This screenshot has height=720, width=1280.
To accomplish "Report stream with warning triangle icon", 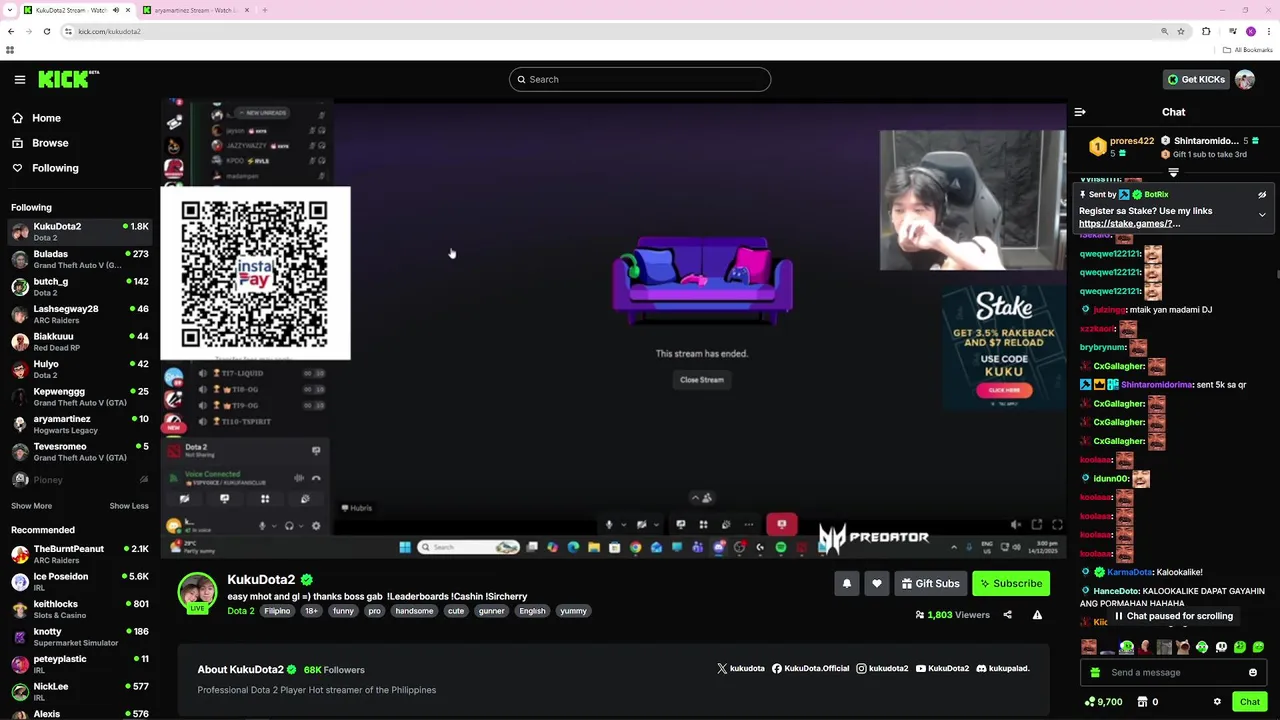I will [x=1037, y=615].
